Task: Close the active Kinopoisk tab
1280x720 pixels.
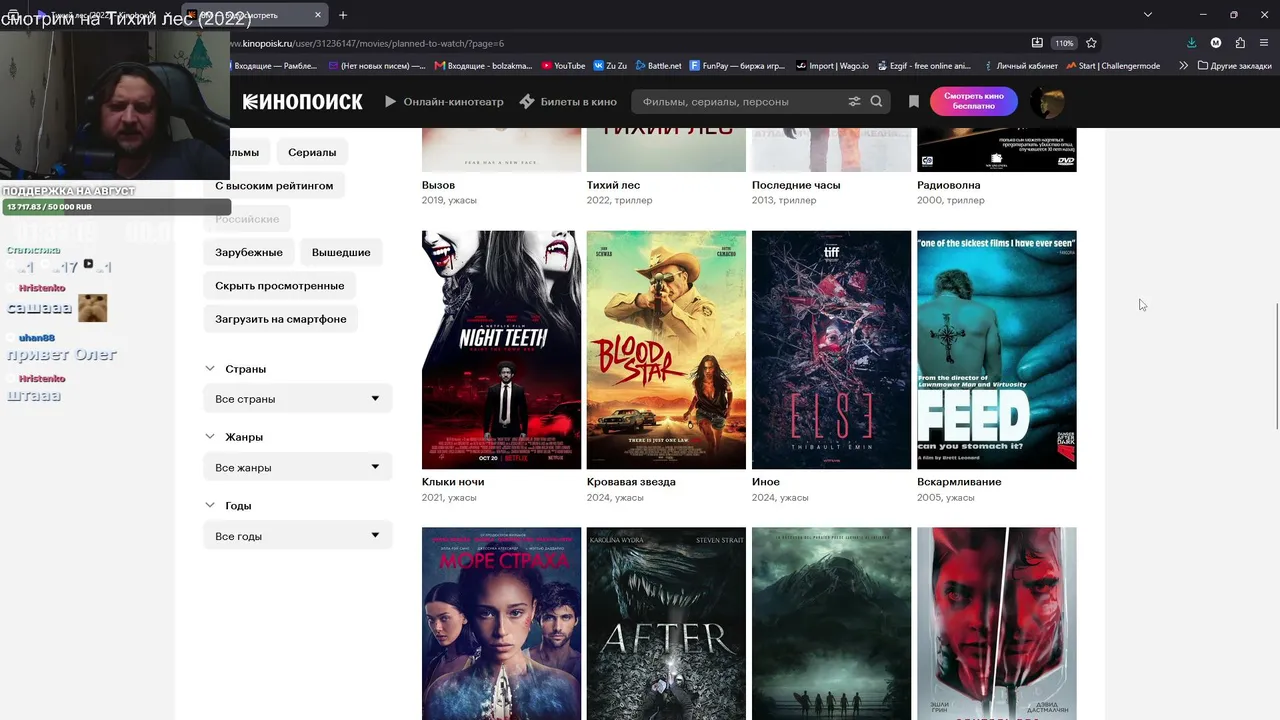Action: (x=318, y=15)
